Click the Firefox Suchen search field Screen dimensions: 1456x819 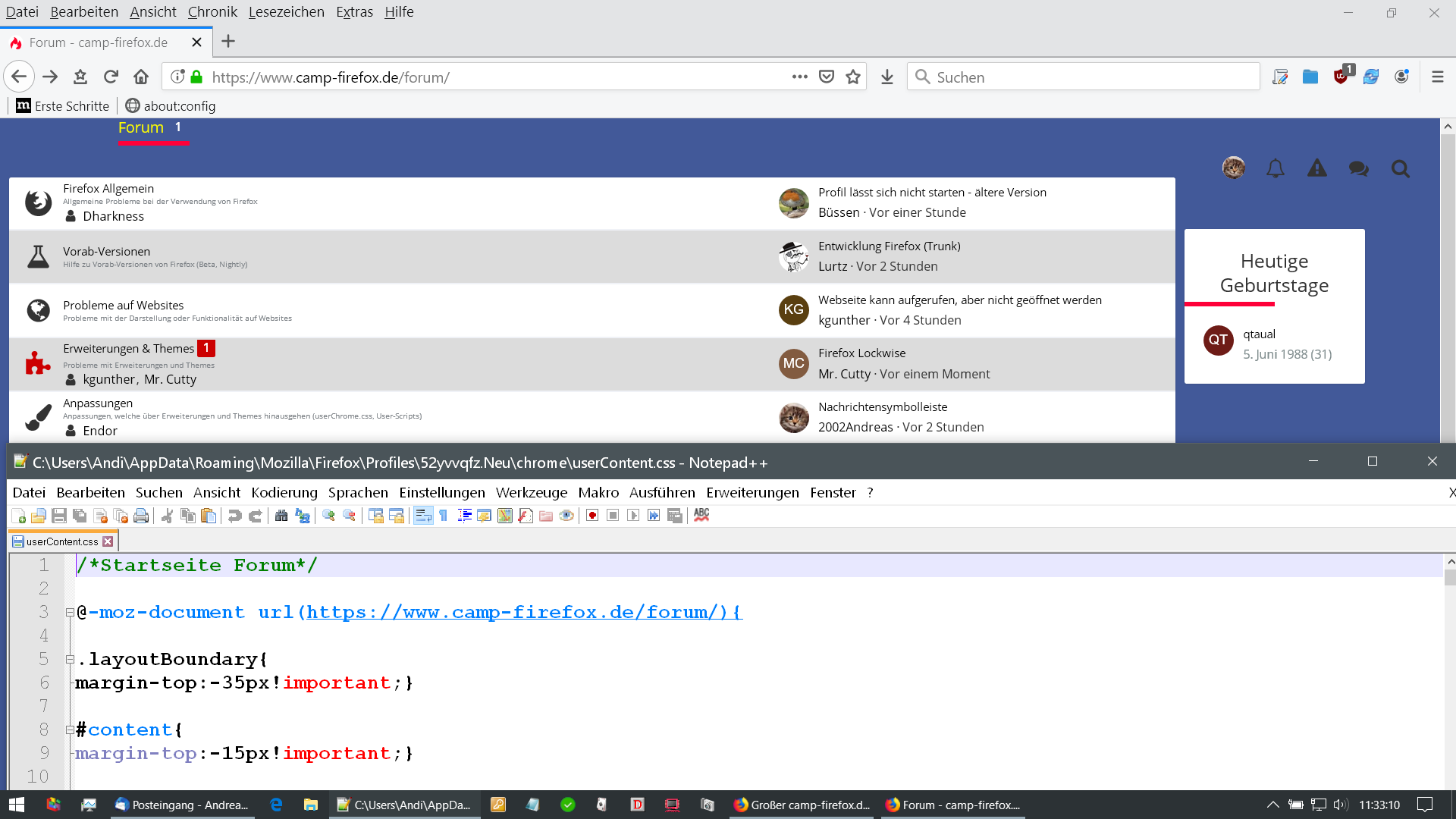coord(1084,77)
